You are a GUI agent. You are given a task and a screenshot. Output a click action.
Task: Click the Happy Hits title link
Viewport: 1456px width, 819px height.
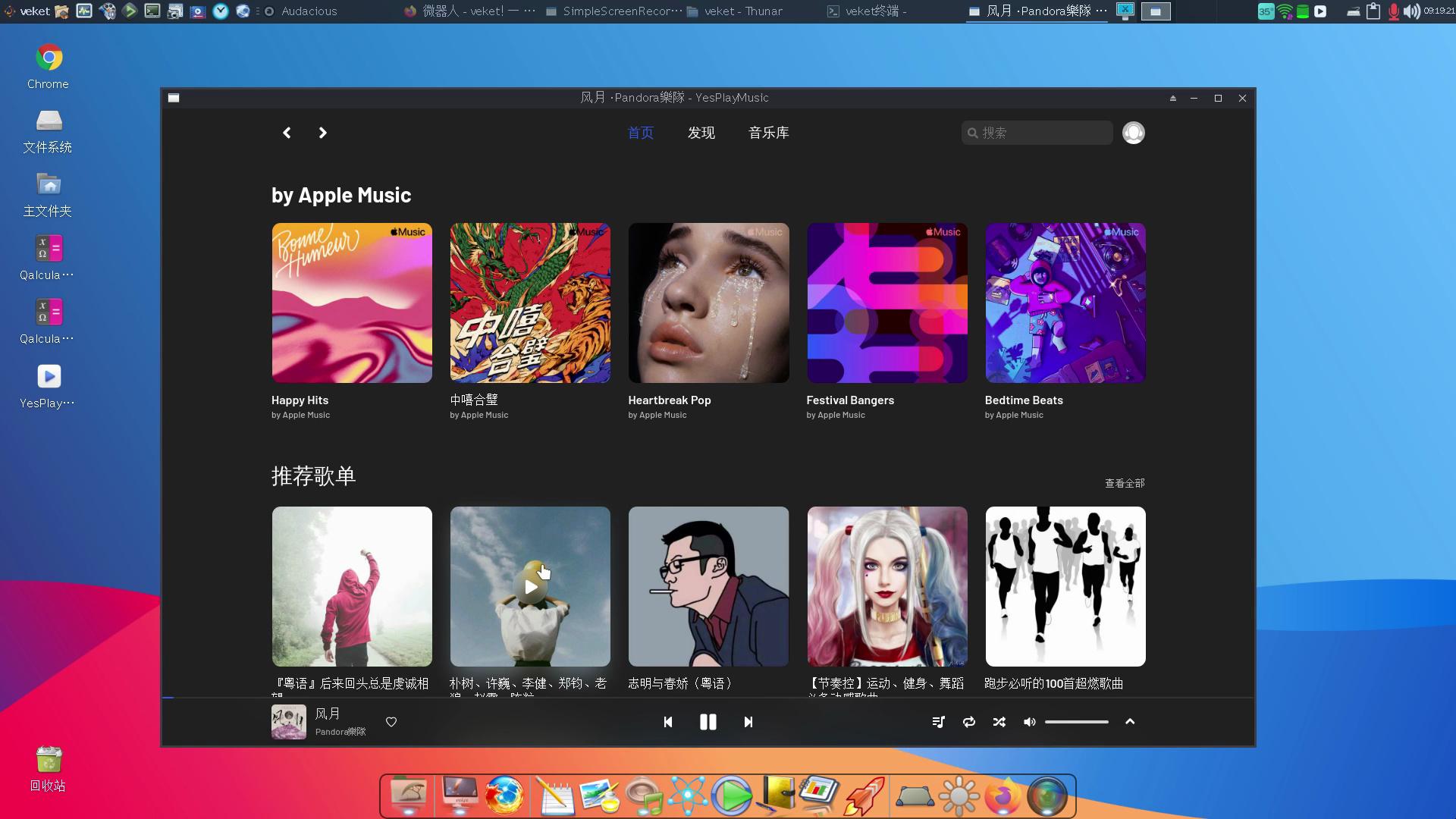coord(300,400)
